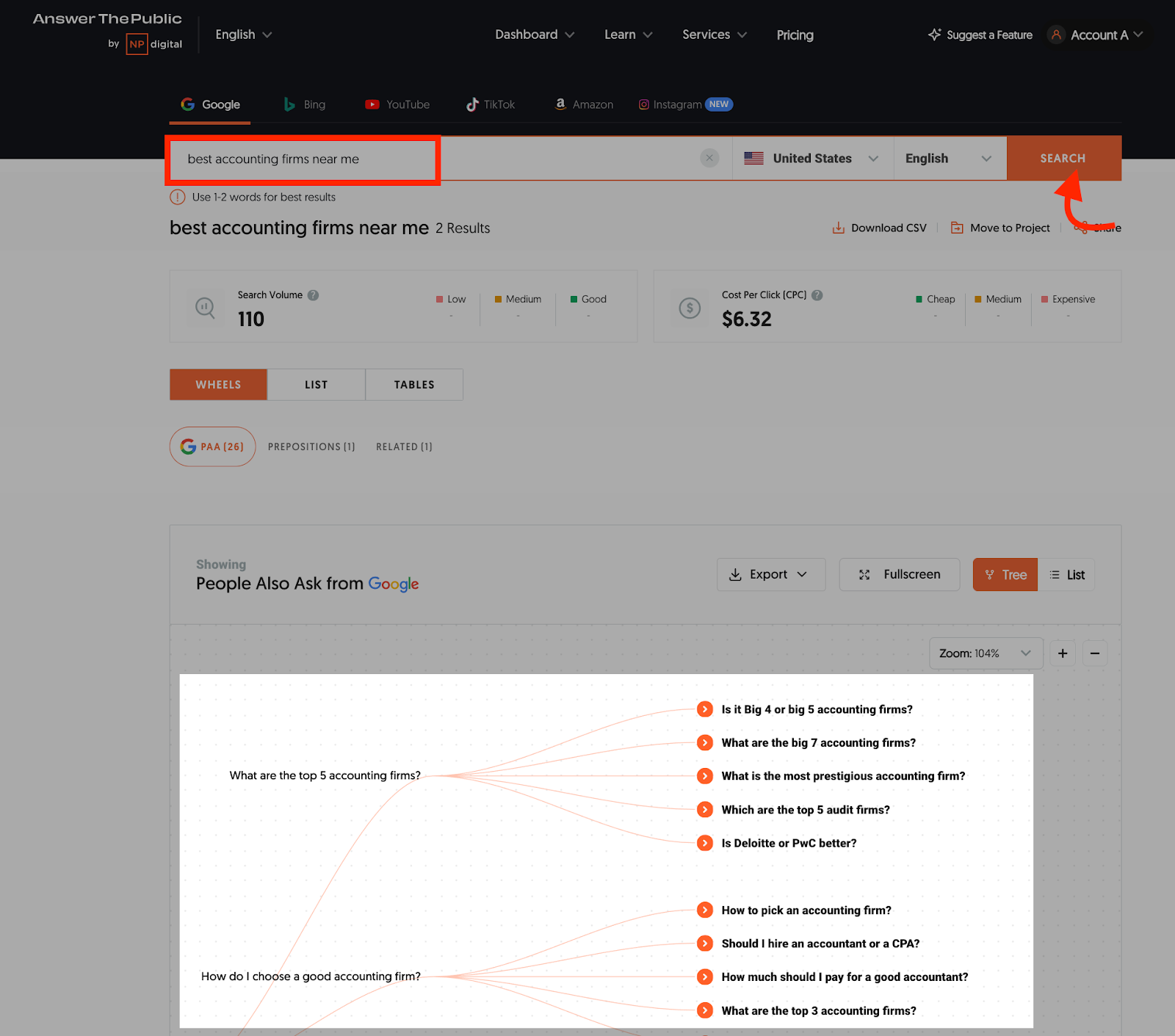Expand 'What are the top 3 accounting firms' arrow
This screenshot has width=1175, height=1036.
tap(705, 1010)
